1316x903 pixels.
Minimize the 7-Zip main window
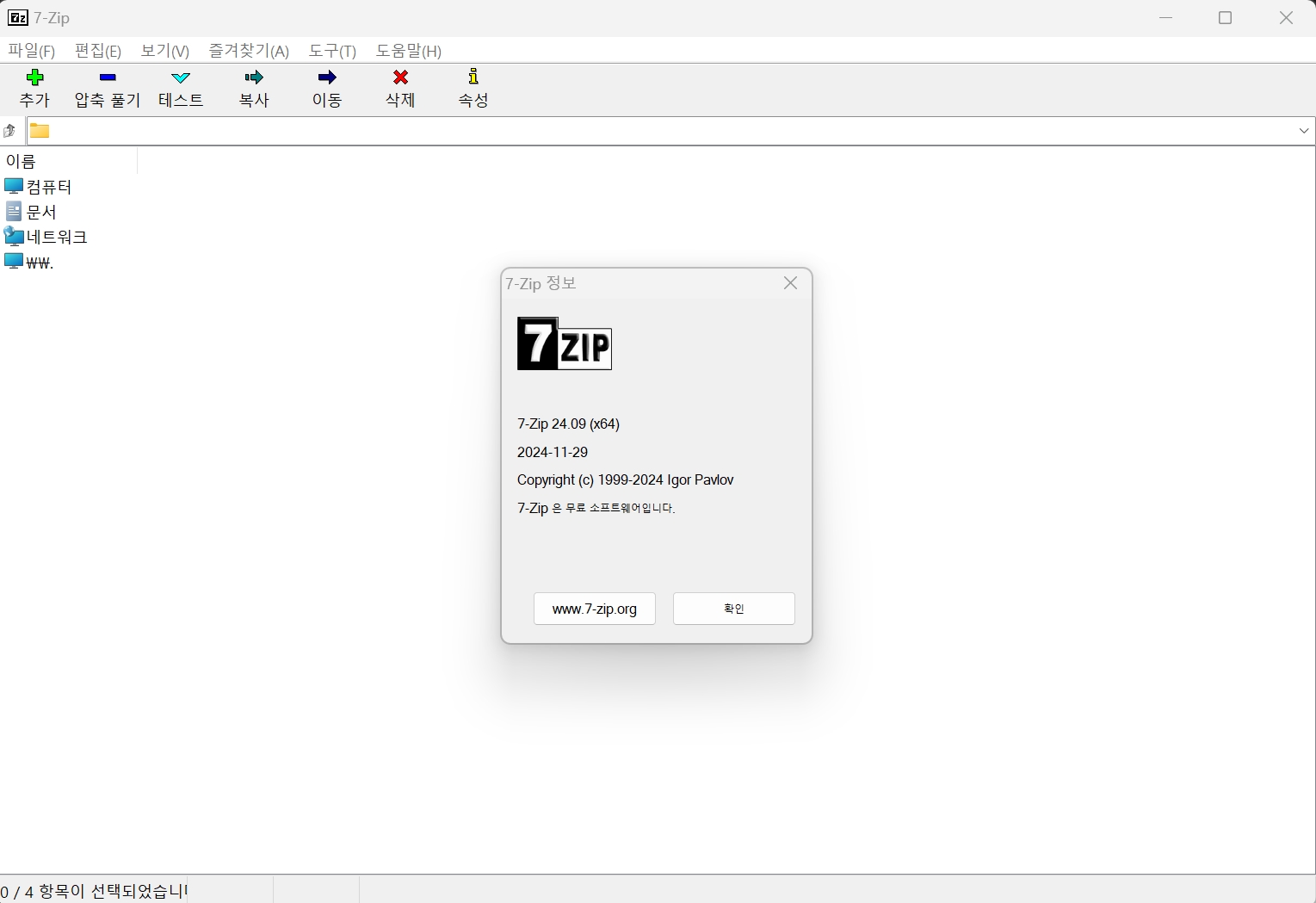(x=1166, y=17)
